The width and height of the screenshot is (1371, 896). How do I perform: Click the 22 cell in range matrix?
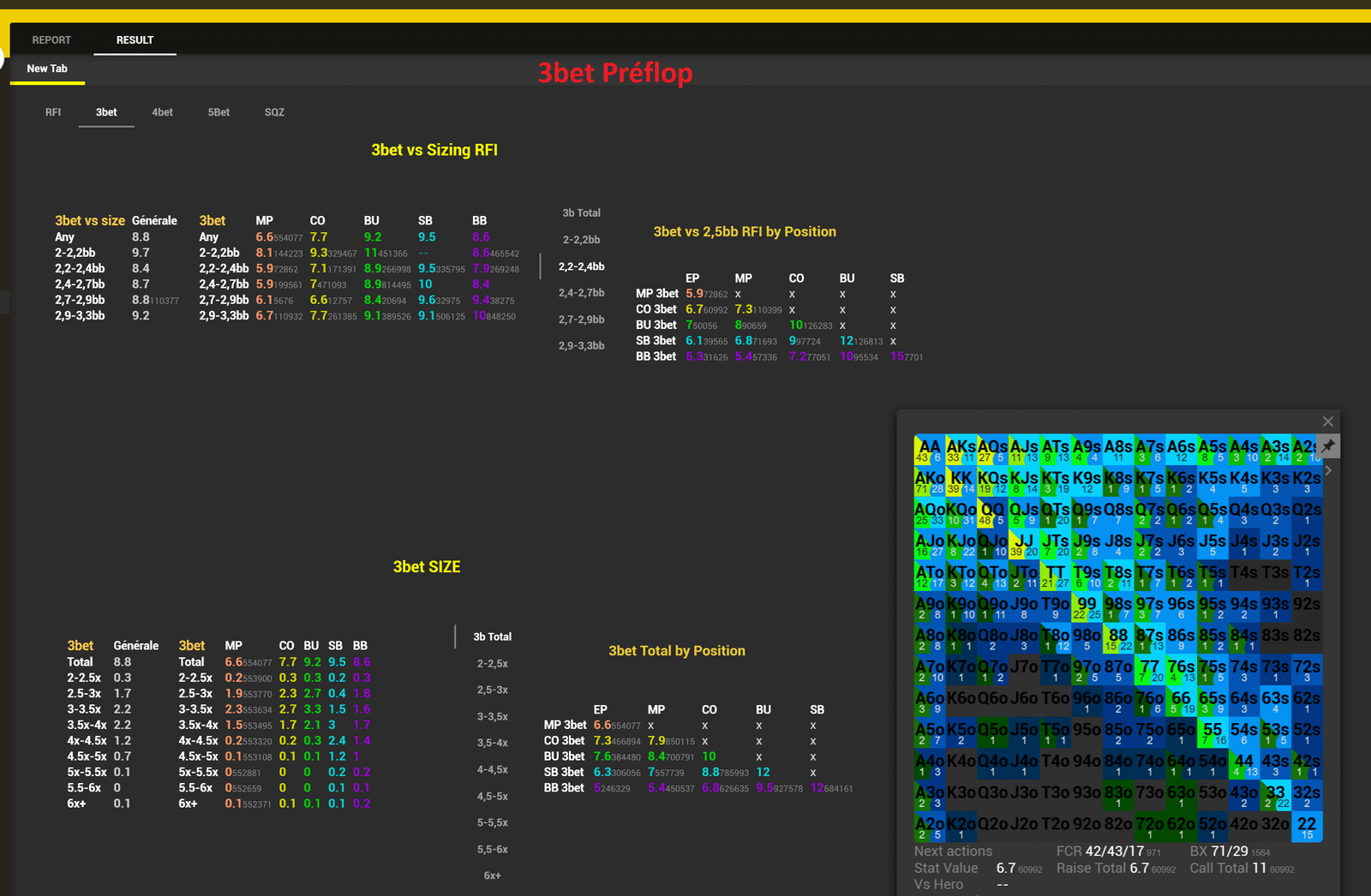pos(1307,827)
